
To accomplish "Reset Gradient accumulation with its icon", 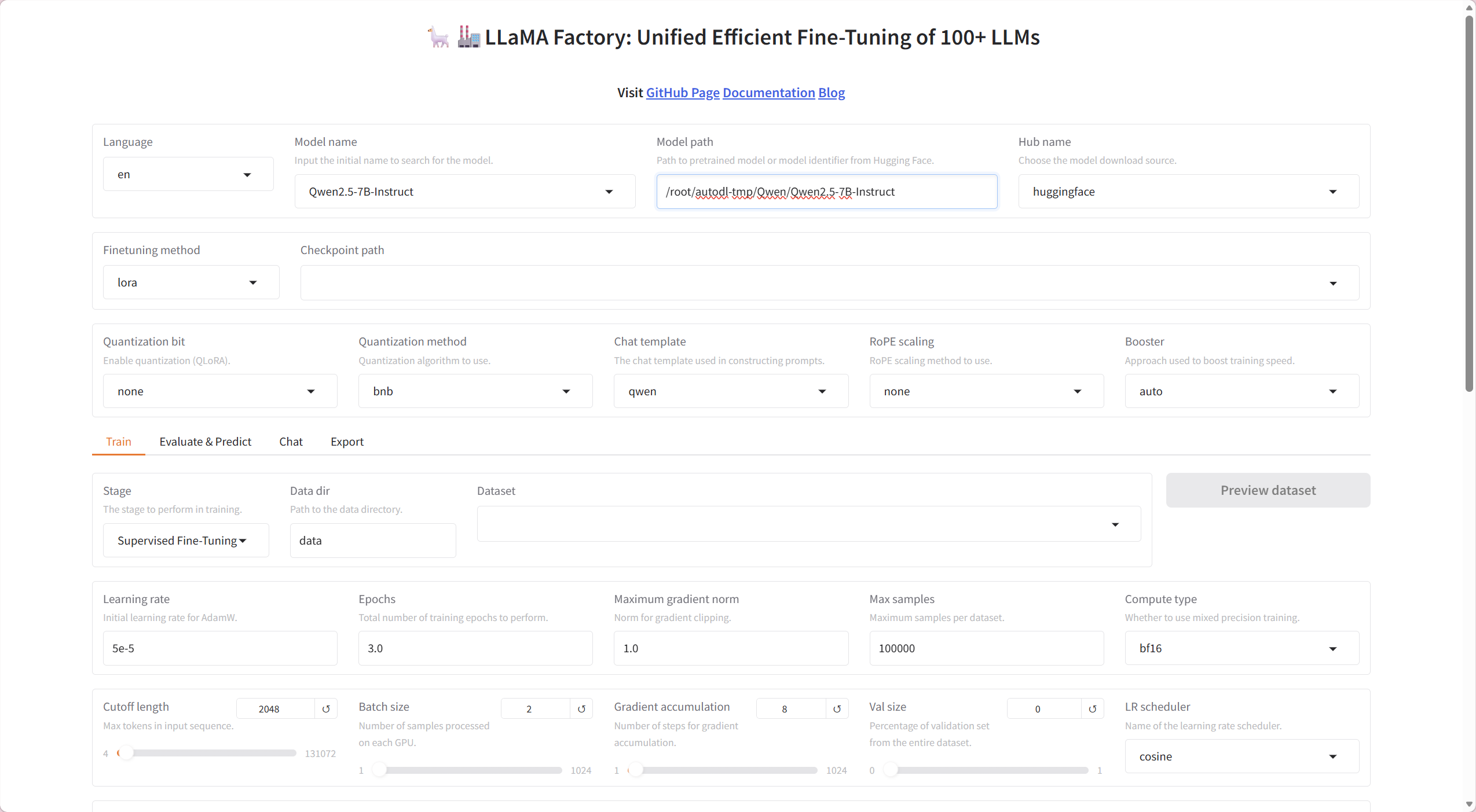I will (x=837, y=708).
